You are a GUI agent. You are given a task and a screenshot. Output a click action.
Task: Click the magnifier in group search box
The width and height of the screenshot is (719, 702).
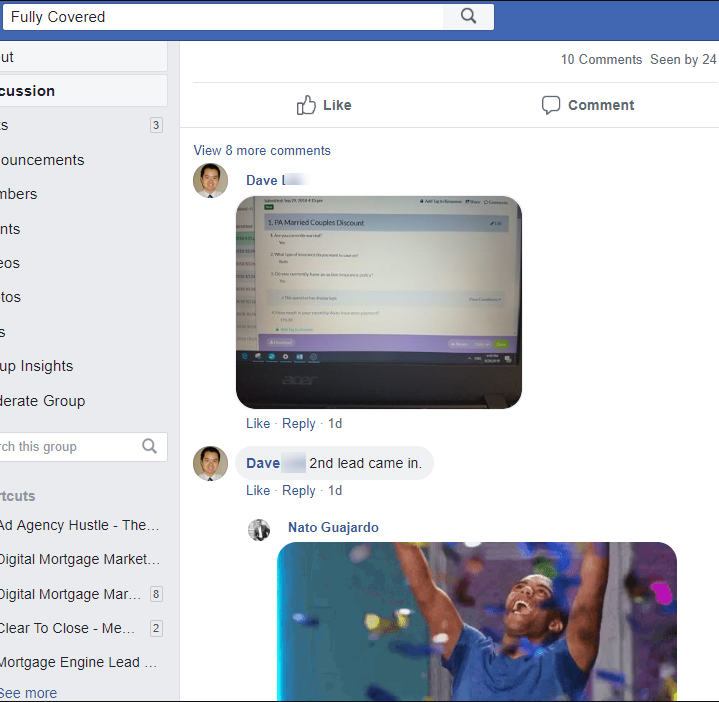pos(149,447)
